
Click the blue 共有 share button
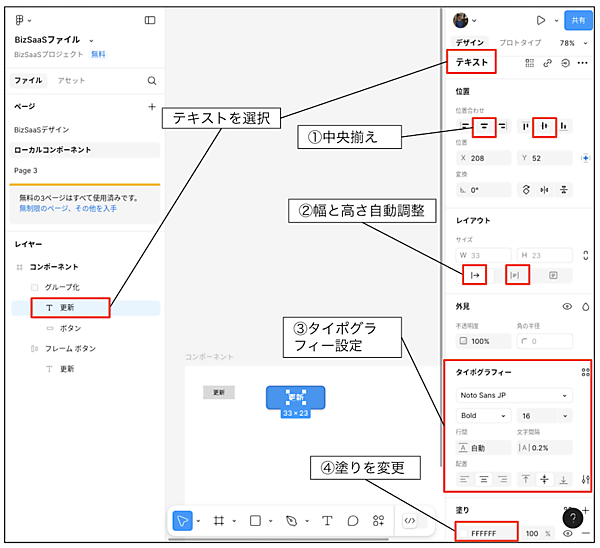pyautogui.click(x=576, y=20)
